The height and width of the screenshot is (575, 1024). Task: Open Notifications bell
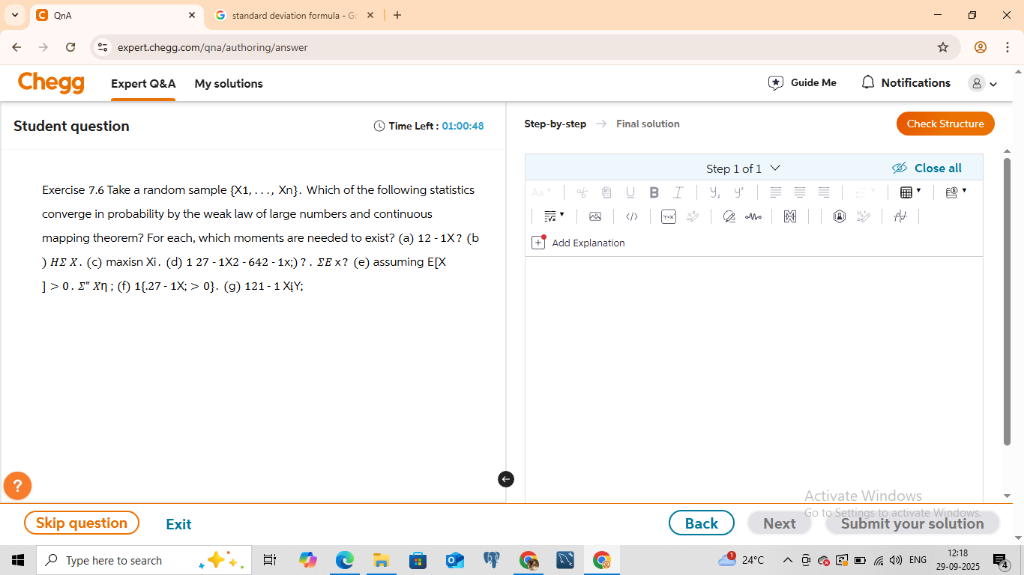click(905, 82)
